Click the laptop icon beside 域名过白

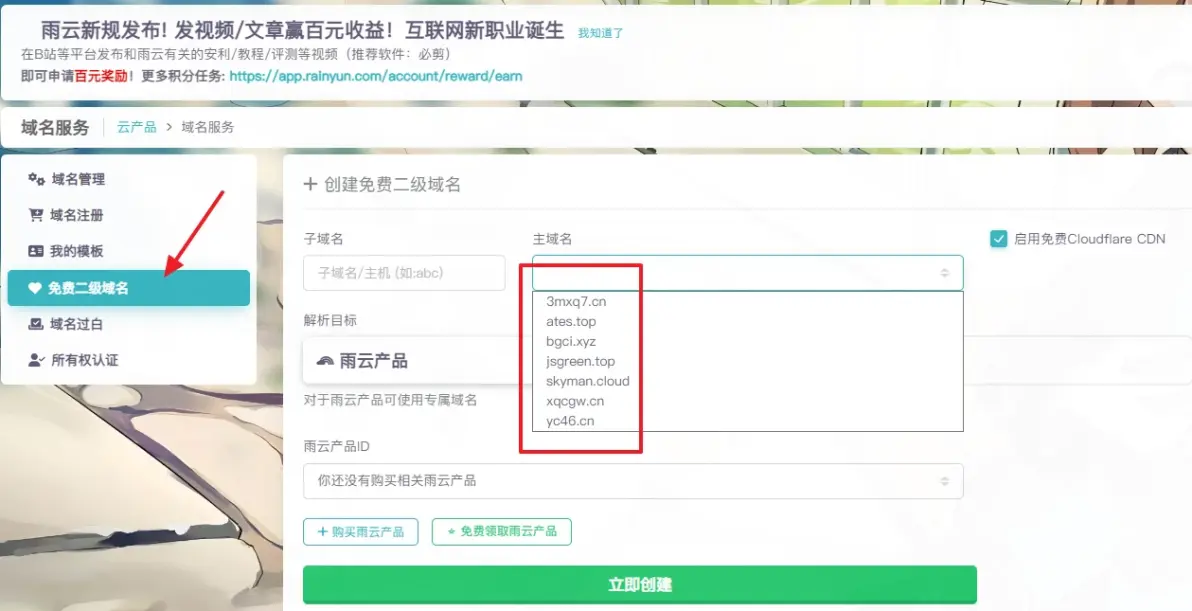(36, 324)
